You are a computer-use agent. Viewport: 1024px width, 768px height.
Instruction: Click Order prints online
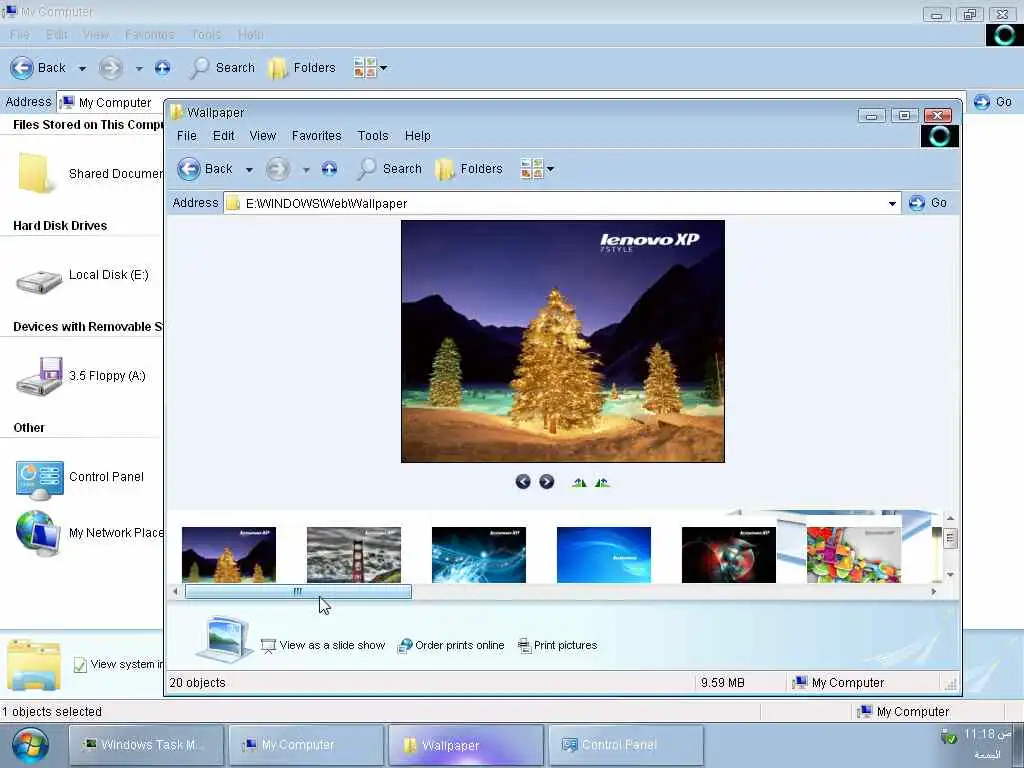(x=451, y=645)
